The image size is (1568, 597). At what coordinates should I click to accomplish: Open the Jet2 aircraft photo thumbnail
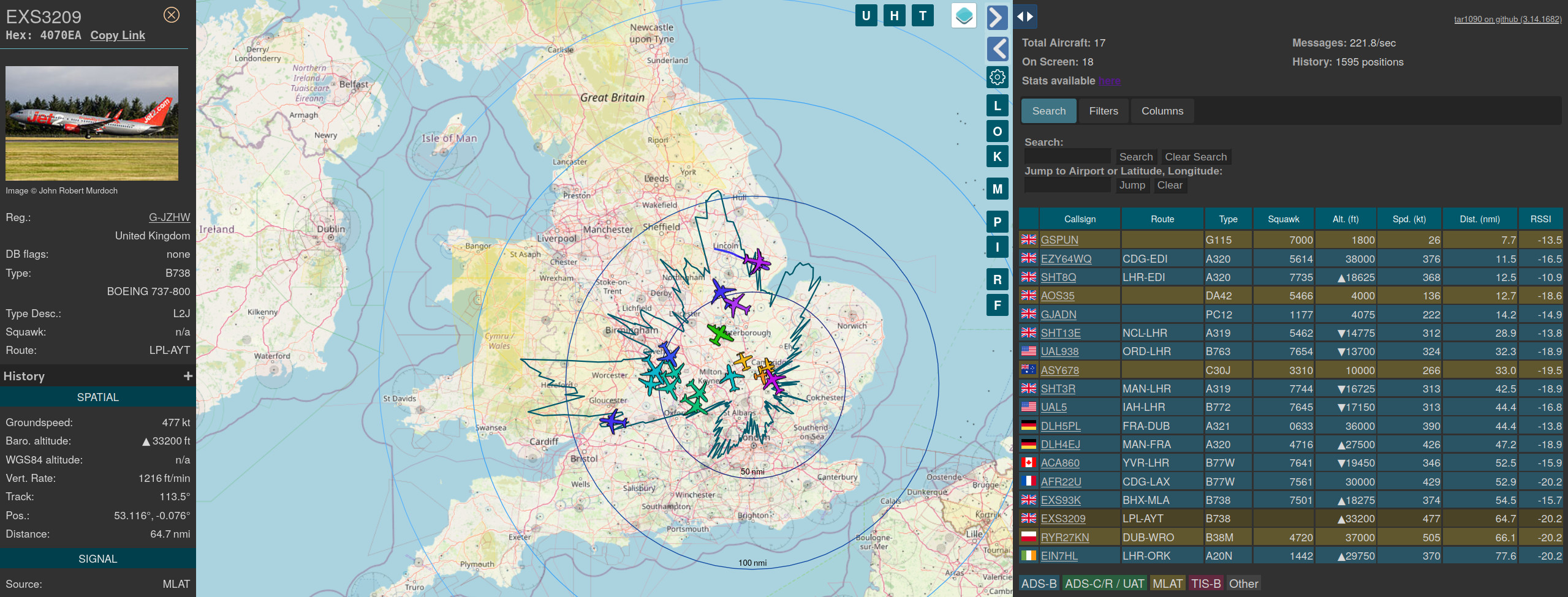pyautogui.click(x=92, y=123)
